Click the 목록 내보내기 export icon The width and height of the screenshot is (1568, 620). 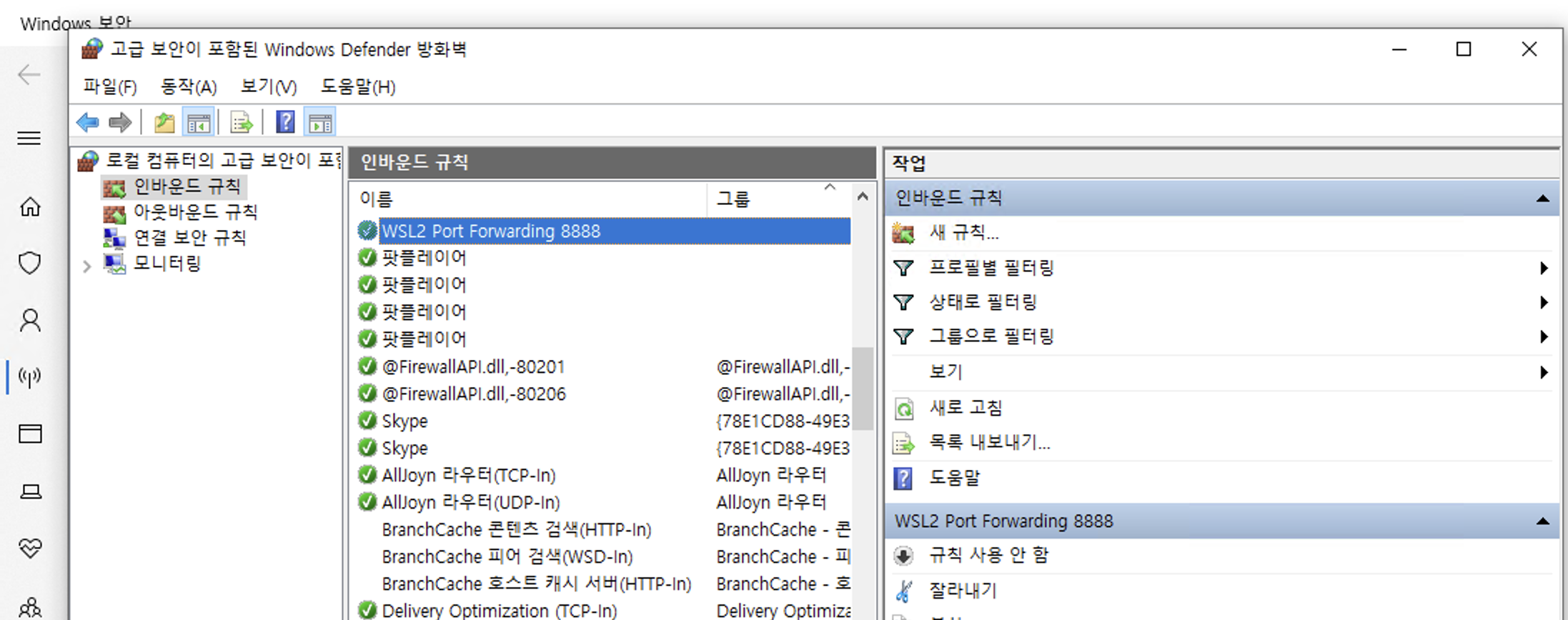904,444
